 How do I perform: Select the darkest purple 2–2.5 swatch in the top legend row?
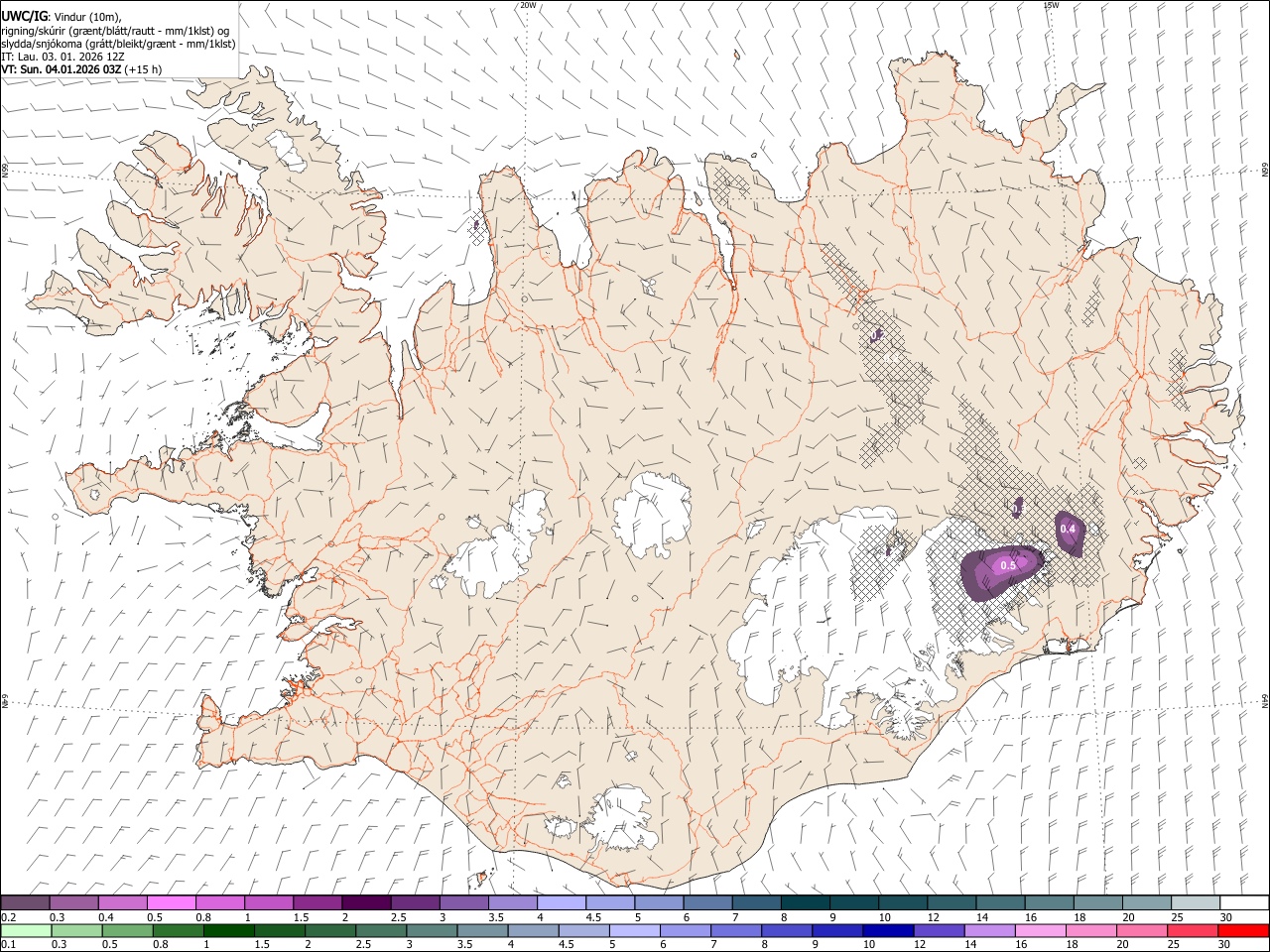[x=366, y=902]
